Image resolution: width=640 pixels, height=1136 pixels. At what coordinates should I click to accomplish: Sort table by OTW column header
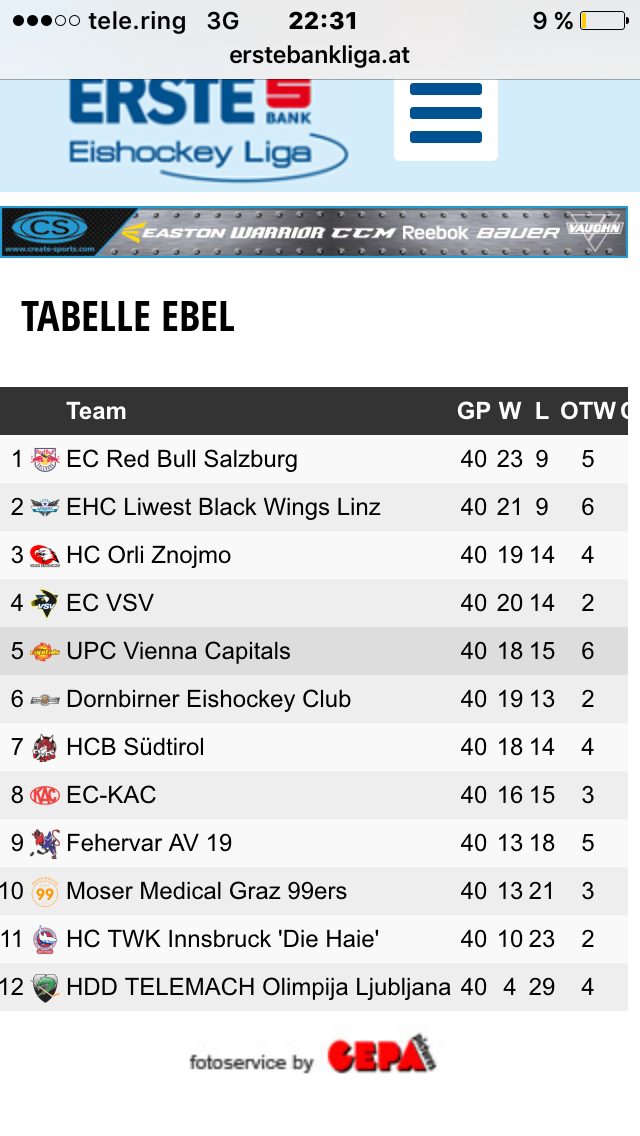click(x=587, y=411)
